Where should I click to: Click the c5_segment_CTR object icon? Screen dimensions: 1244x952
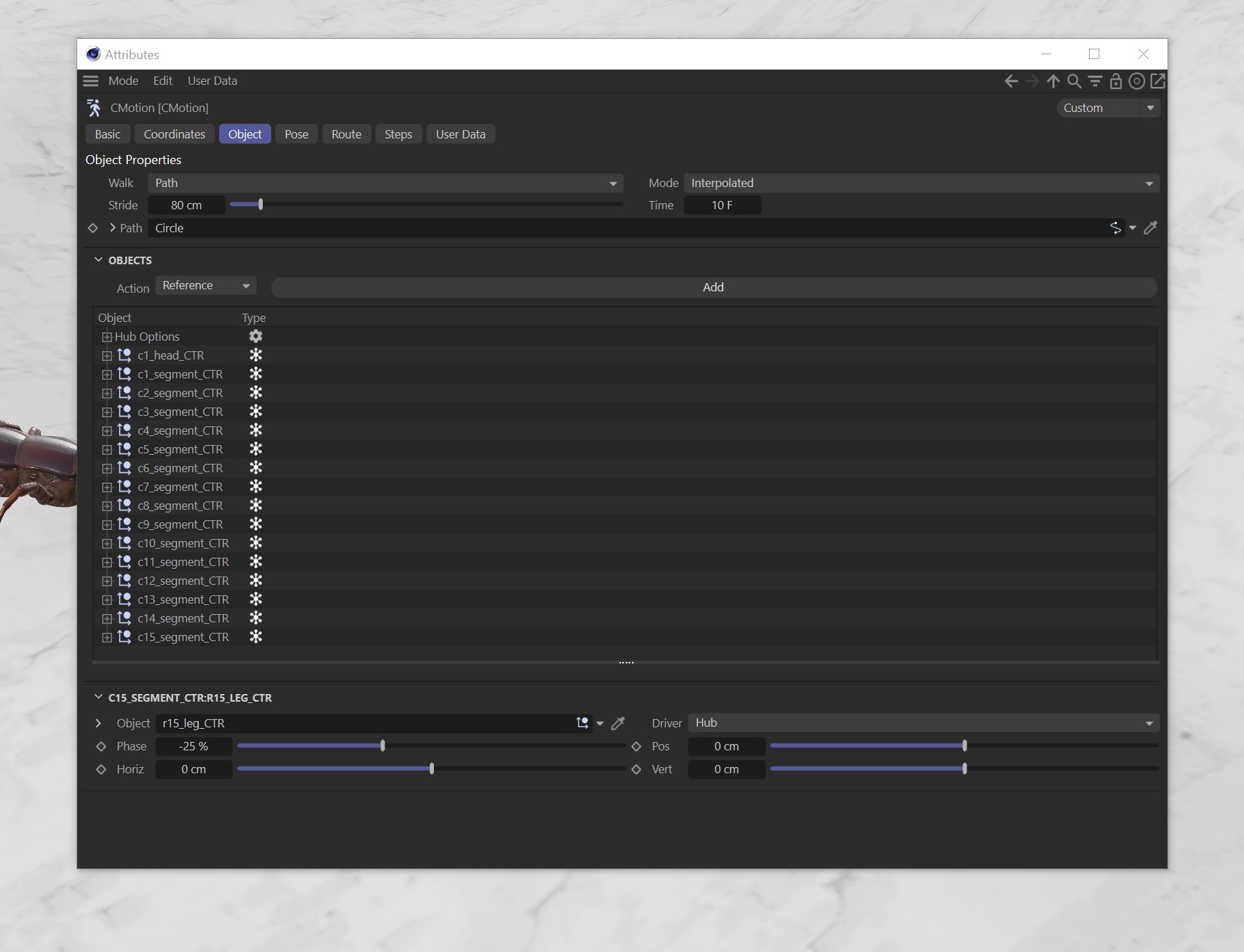coord(124,449)
